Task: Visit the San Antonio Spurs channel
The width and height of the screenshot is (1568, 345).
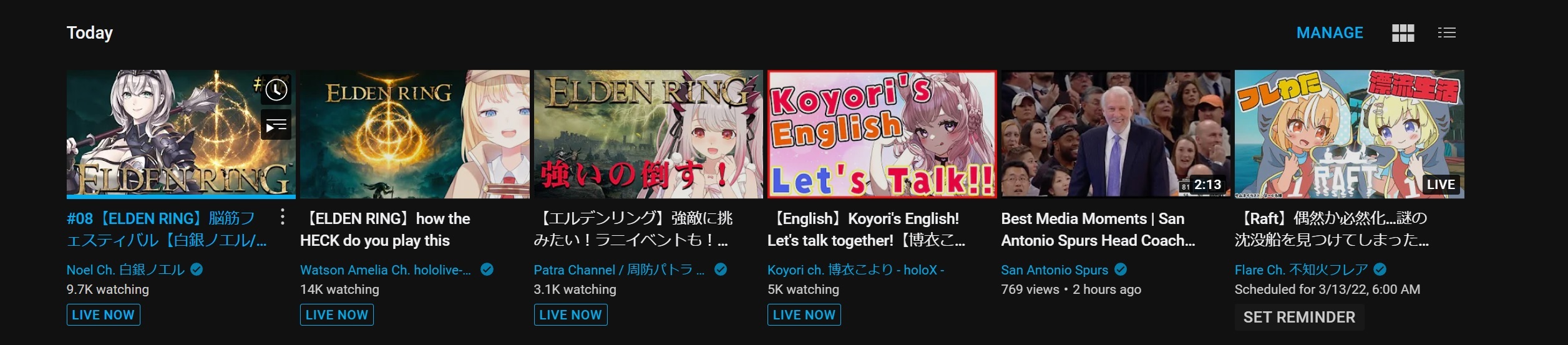Action: (1054, 270)
